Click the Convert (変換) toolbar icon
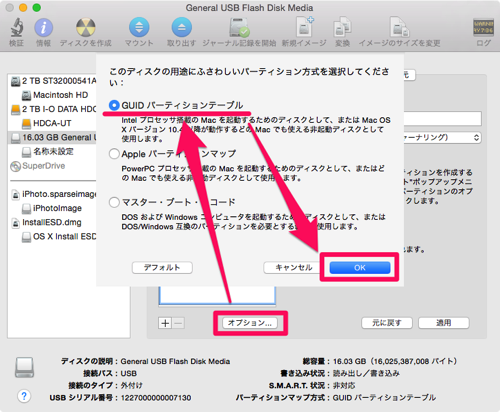This screenshot has height=412, width=500. pos(342,27)
